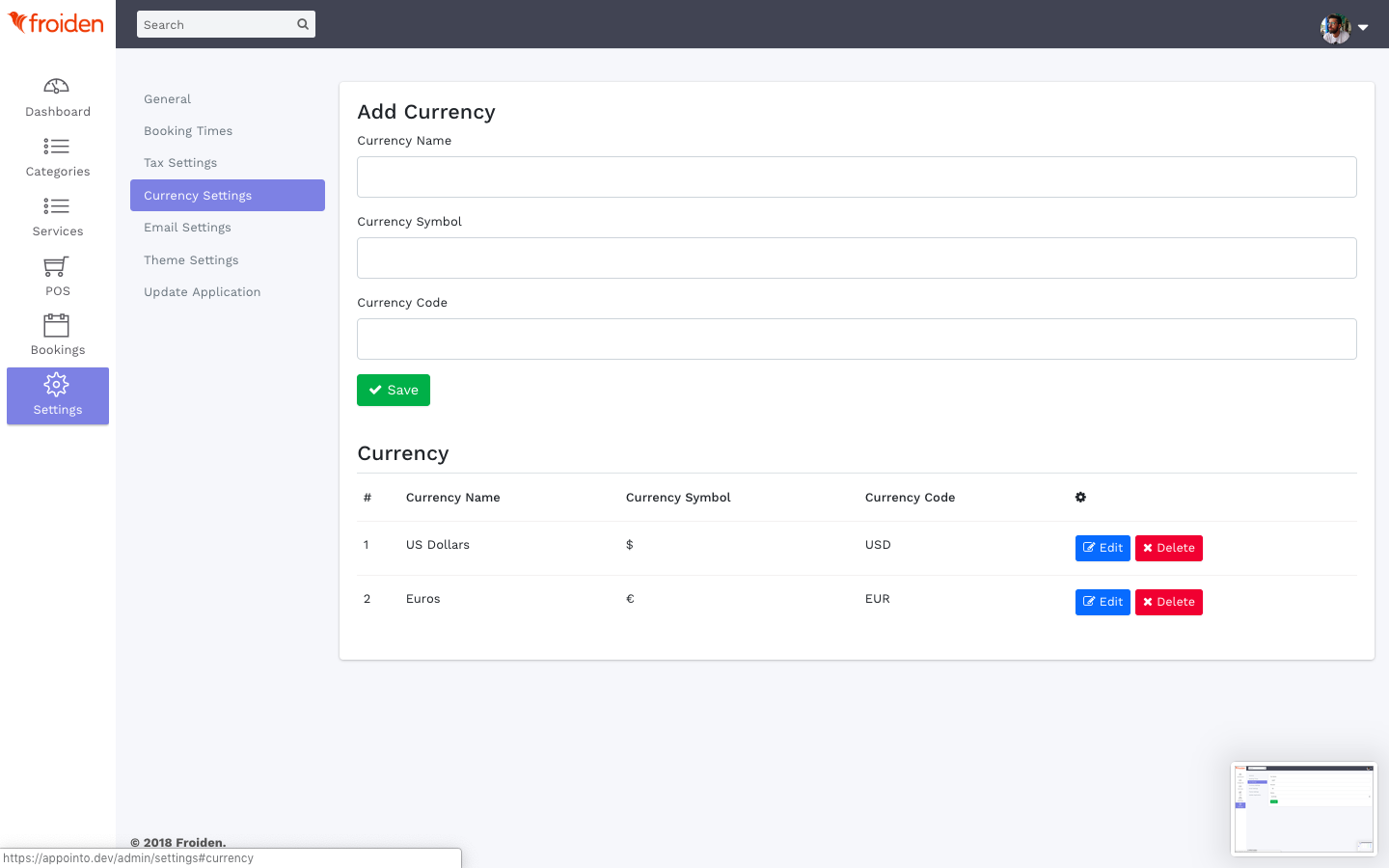
Task: Click the page preview thumbnail
Action: (1304, 809)
